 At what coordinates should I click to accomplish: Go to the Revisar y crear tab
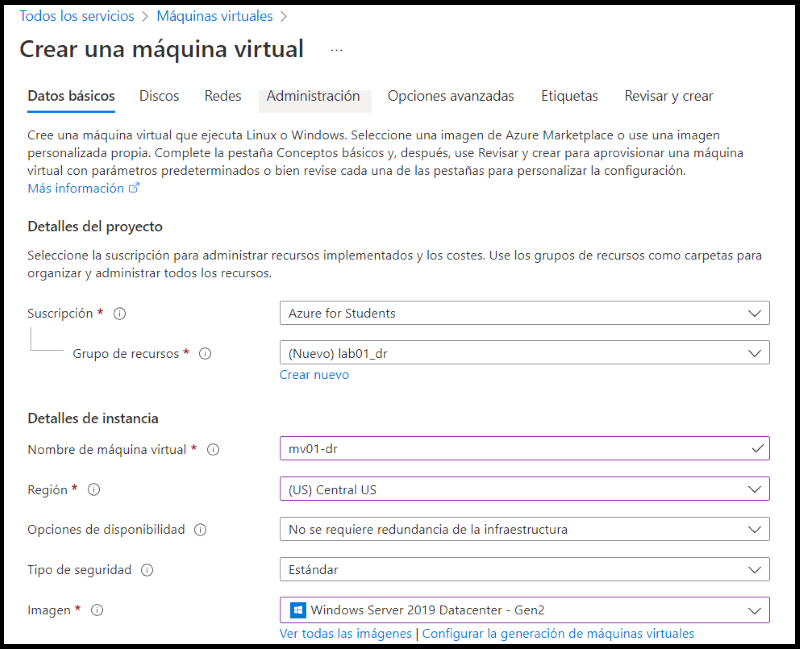tap(669, 96)
